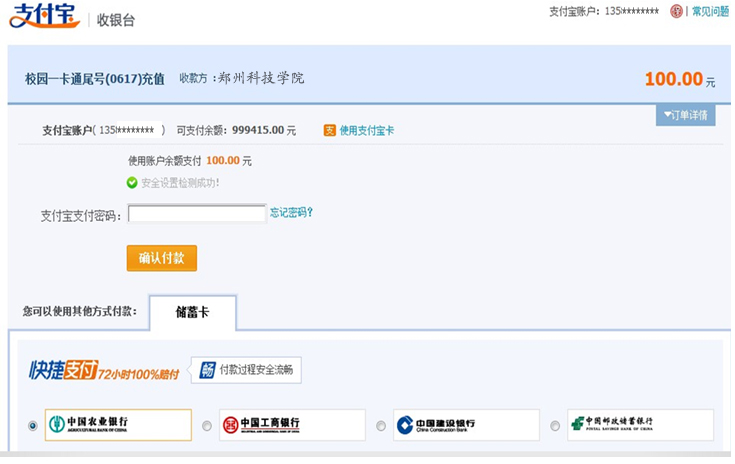This screenshot has width=735, height=464.
Task: Click the 忘记密码? link
Action: click(291, 213)
